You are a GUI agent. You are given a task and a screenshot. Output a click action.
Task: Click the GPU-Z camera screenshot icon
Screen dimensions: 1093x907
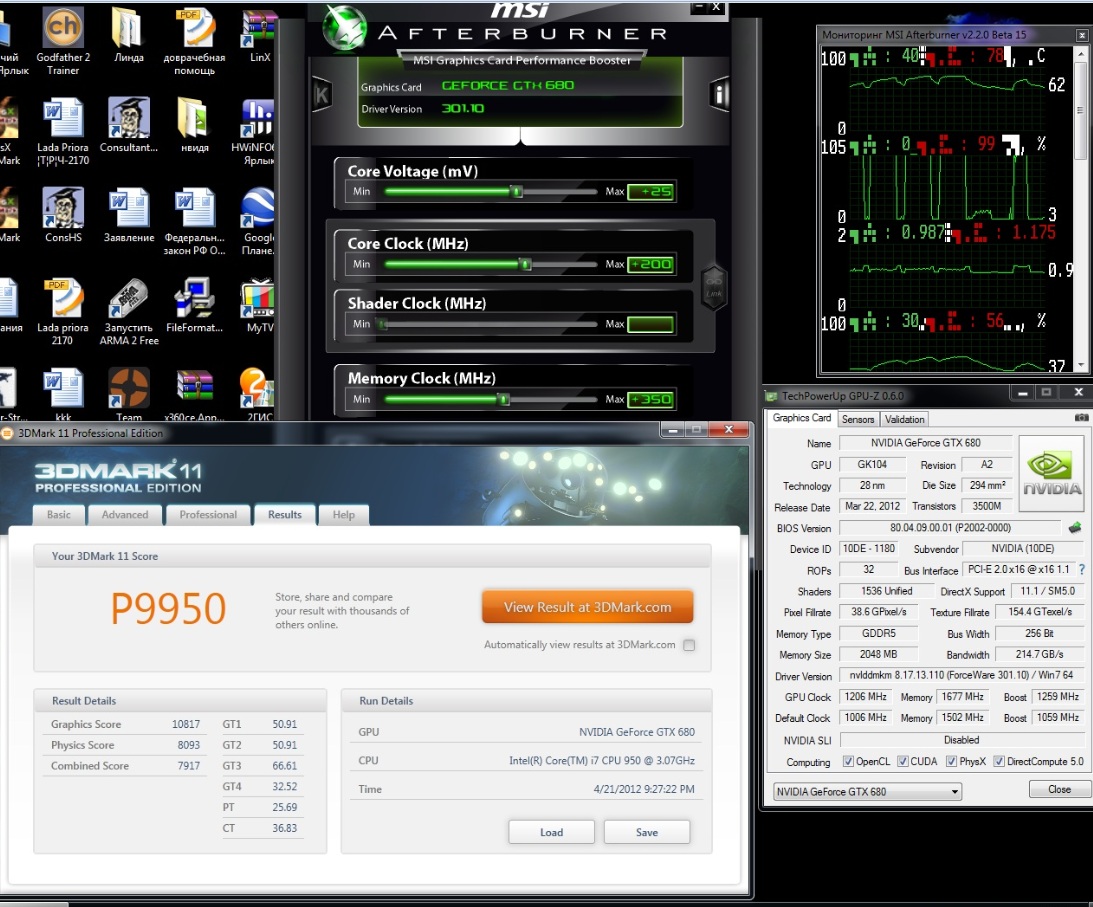pyautogui.click(x=1081, y=418)
